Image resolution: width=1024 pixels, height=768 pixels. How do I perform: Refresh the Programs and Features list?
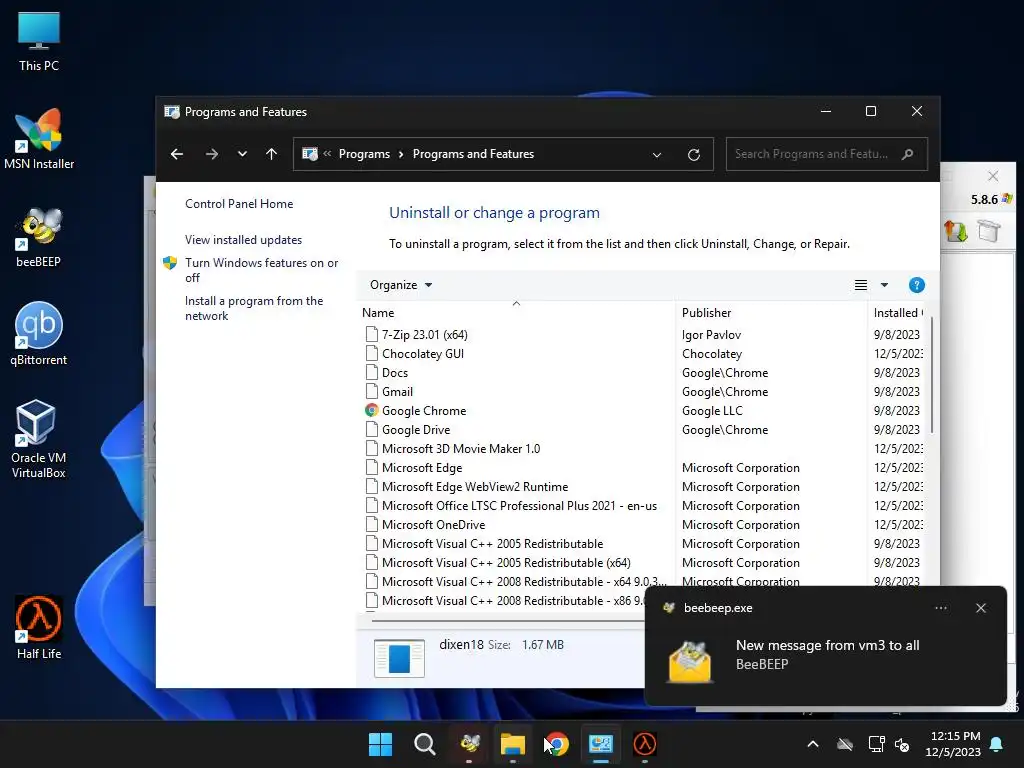tap(694, 155)
